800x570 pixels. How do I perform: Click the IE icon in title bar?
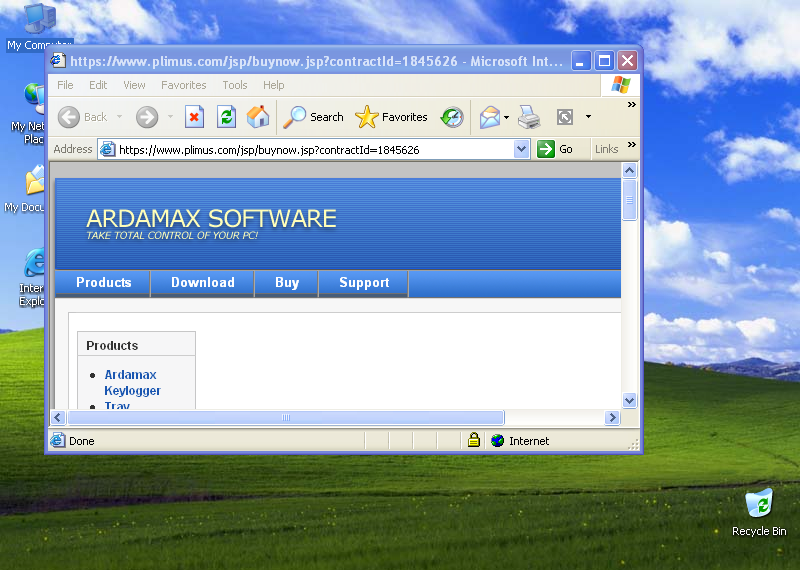tap(58, 61)
